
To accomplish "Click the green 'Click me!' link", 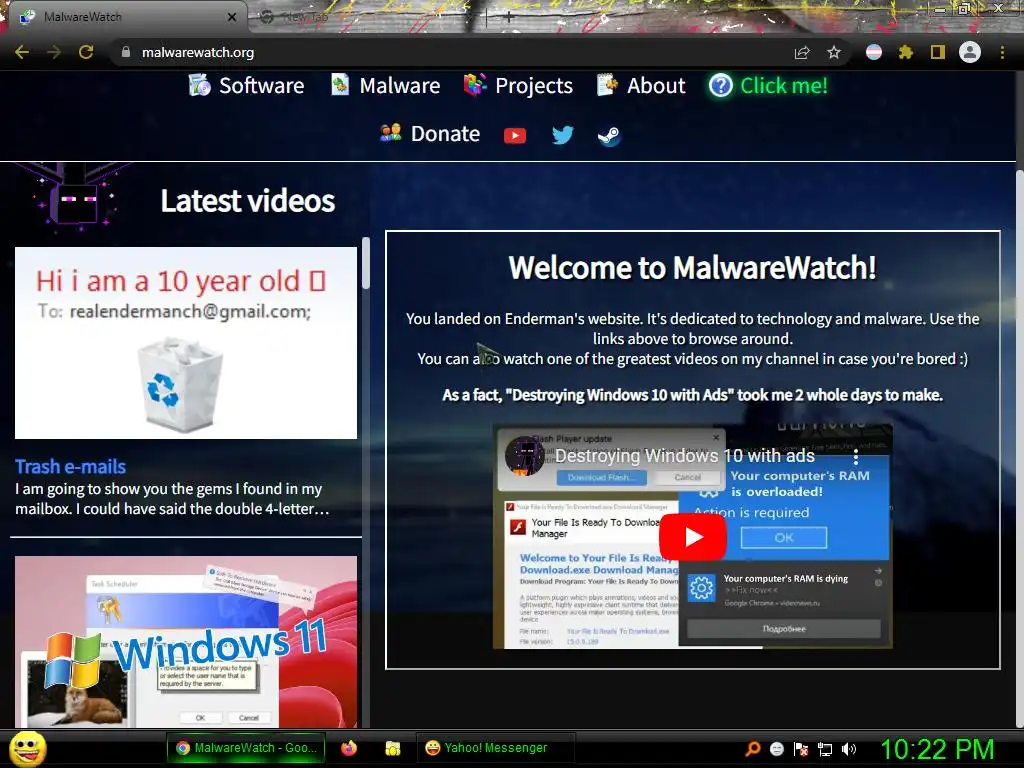I will (769, 86).
